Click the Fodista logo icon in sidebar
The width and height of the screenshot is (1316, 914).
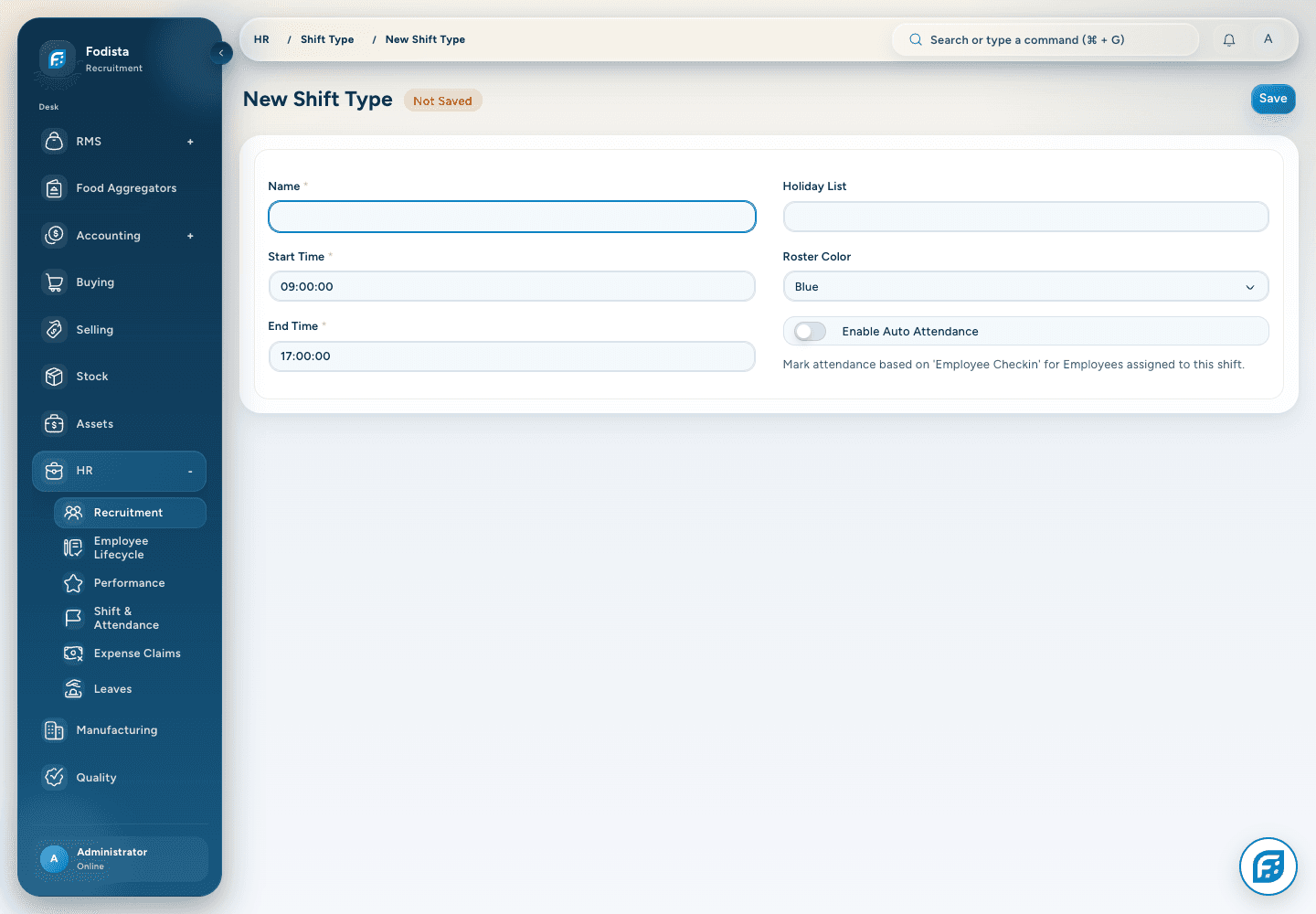coord(57,59)
